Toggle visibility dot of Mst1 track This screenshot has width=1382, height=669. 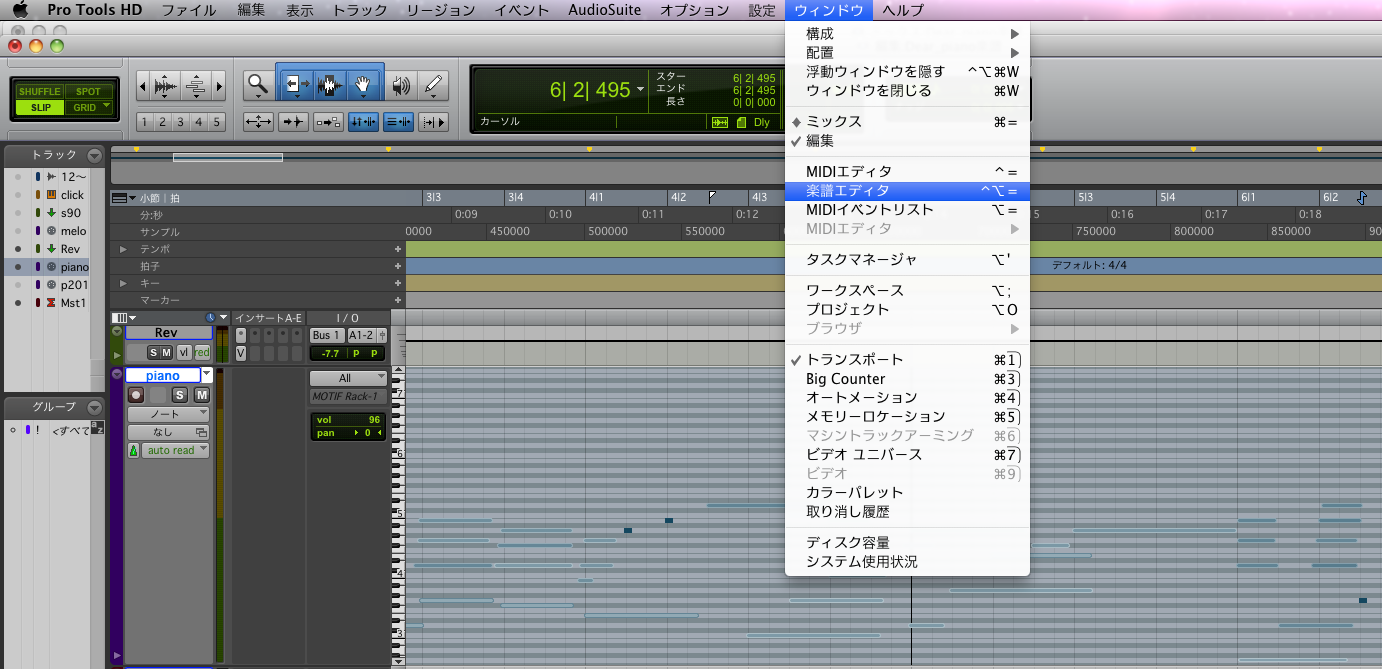pyautogui.click(x=18, y=302)
